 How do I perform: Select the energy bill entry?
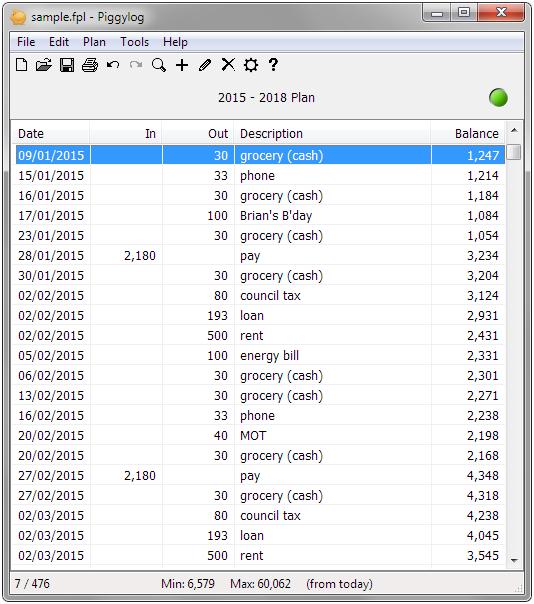click(x=260, y=356)
